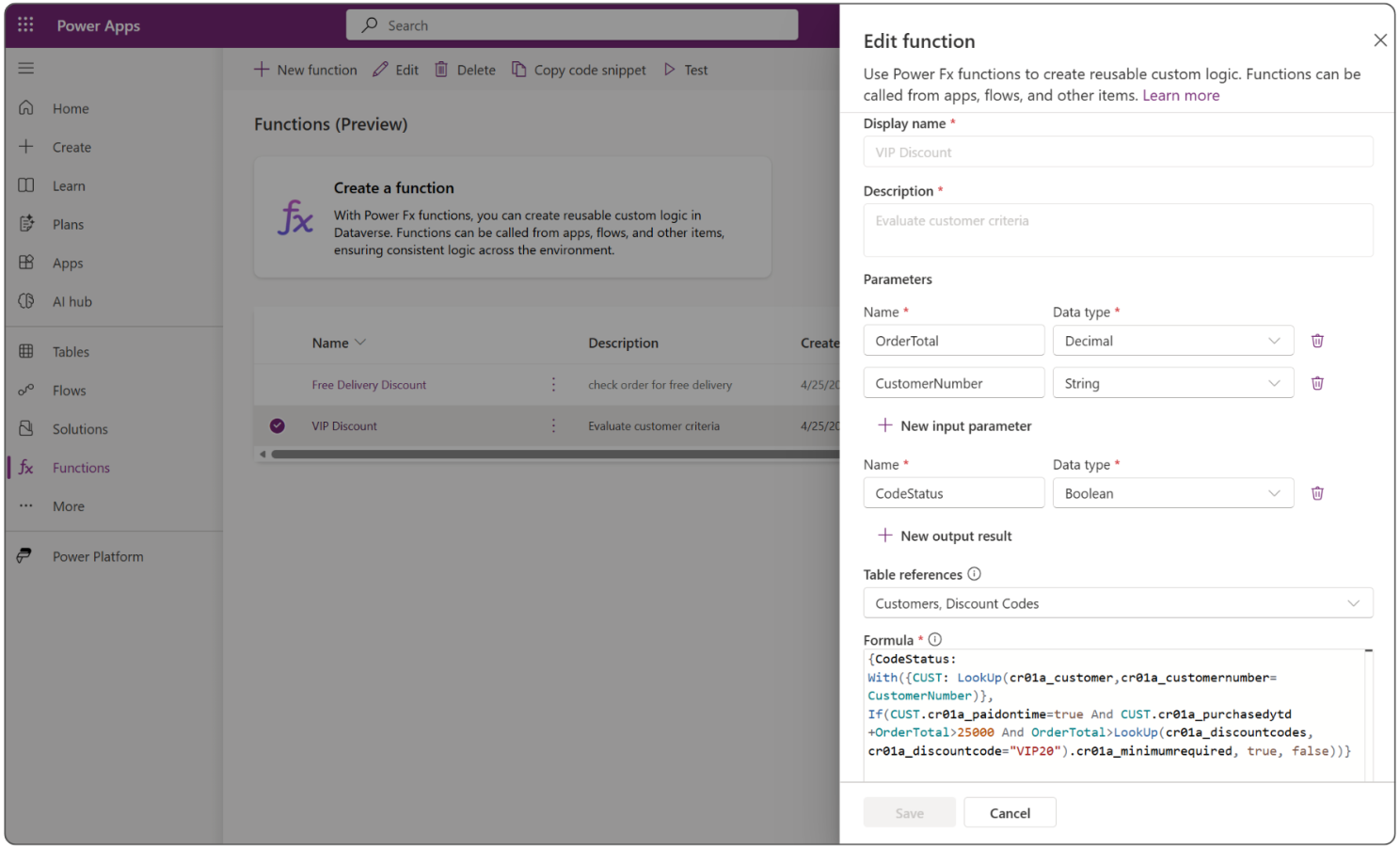Delete the OrderTotal parameter with trash icon

1317,341
